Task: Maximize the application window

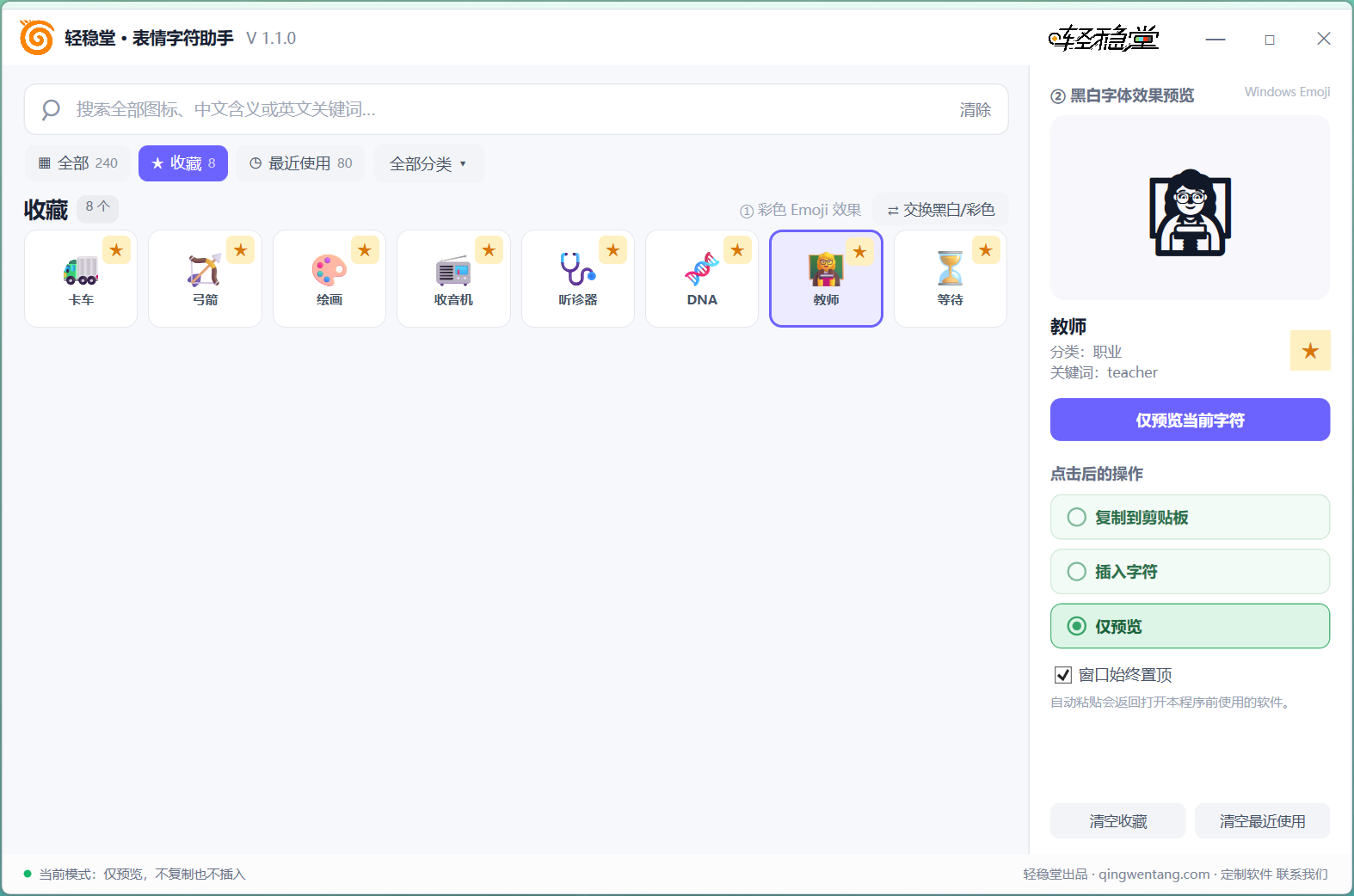Action: (1269, 39)
